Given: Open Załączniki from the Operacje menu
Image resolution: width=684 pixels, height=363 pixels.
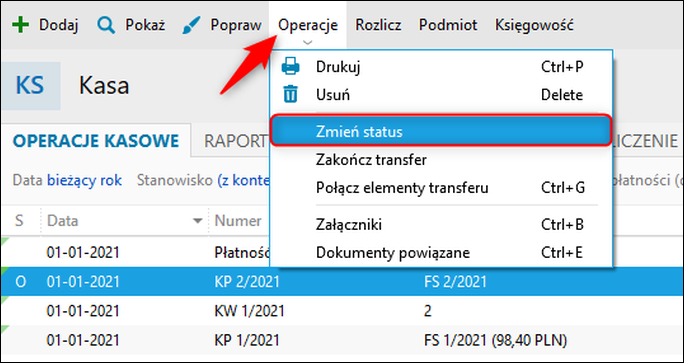Looking at the screenshot, I should tap(441, 225).
